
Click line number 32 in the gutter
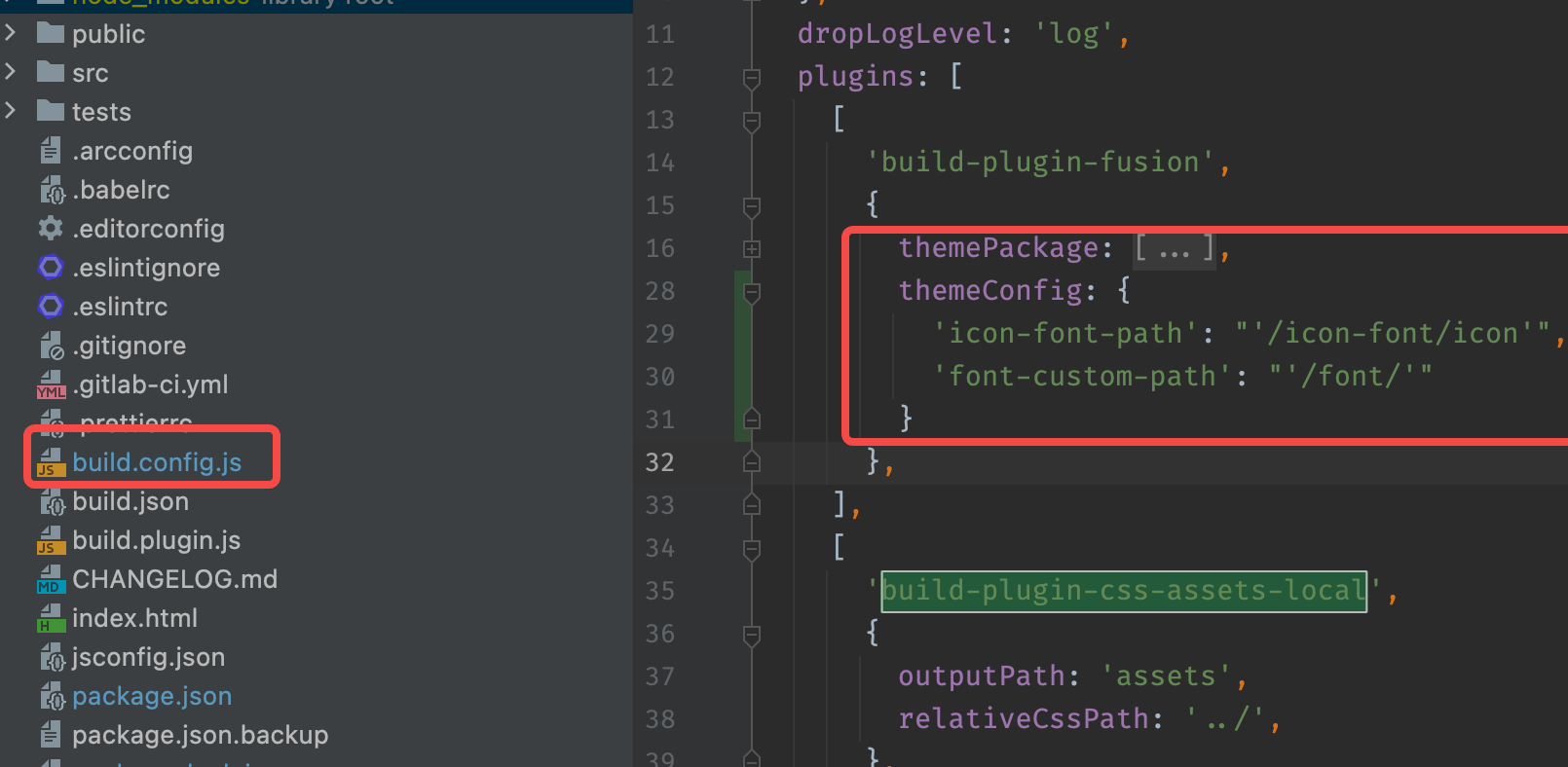coord(659,462)
